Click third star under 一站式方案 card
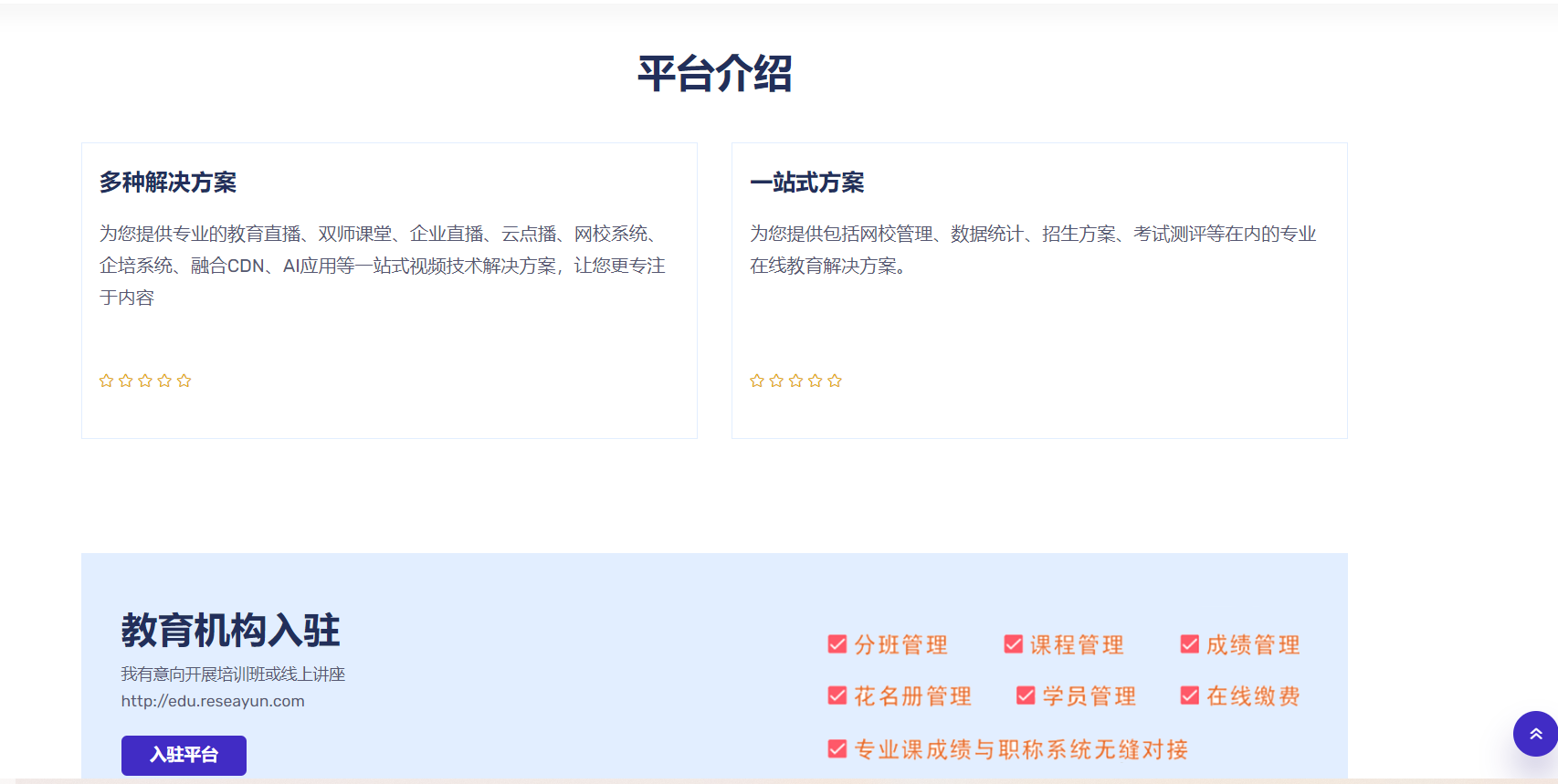This screenshot has height=784, width=1558. click(795, 381)
